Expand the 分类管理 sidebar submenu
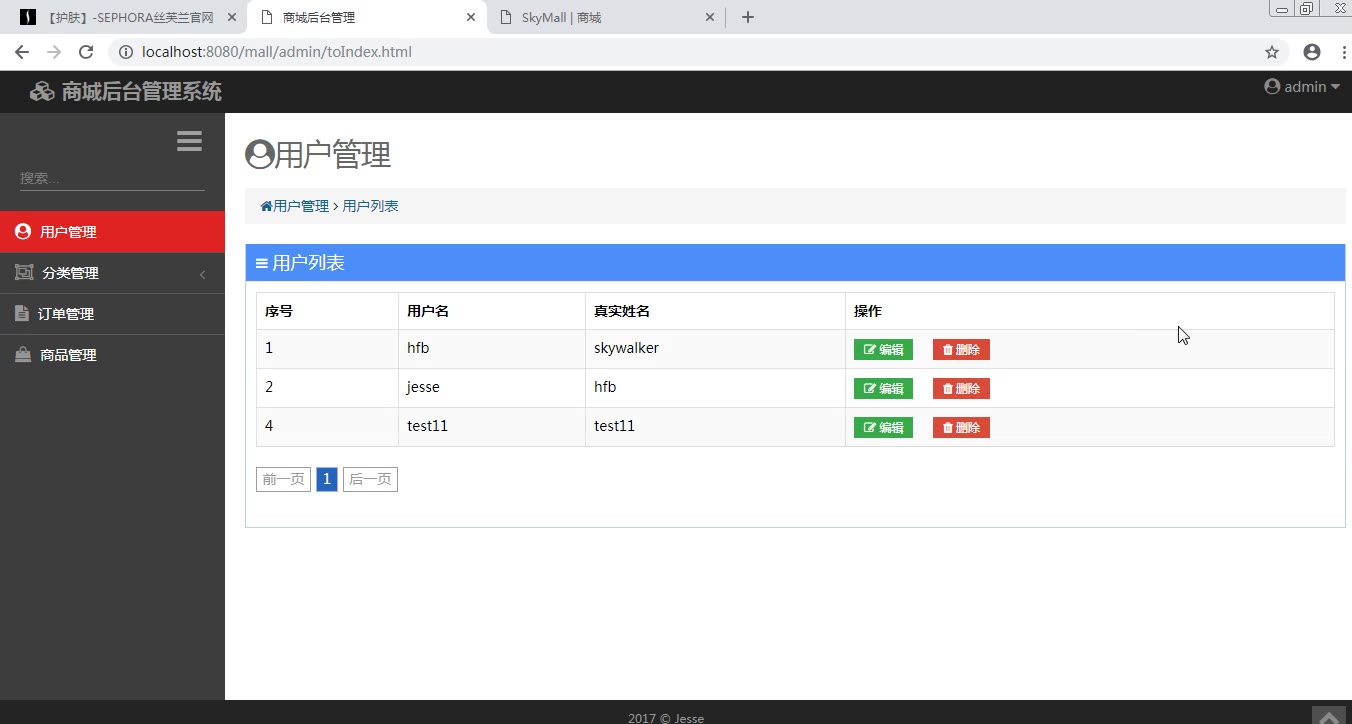The height and width of the screenshot is (724, 1352). click(x=112, y=273)
